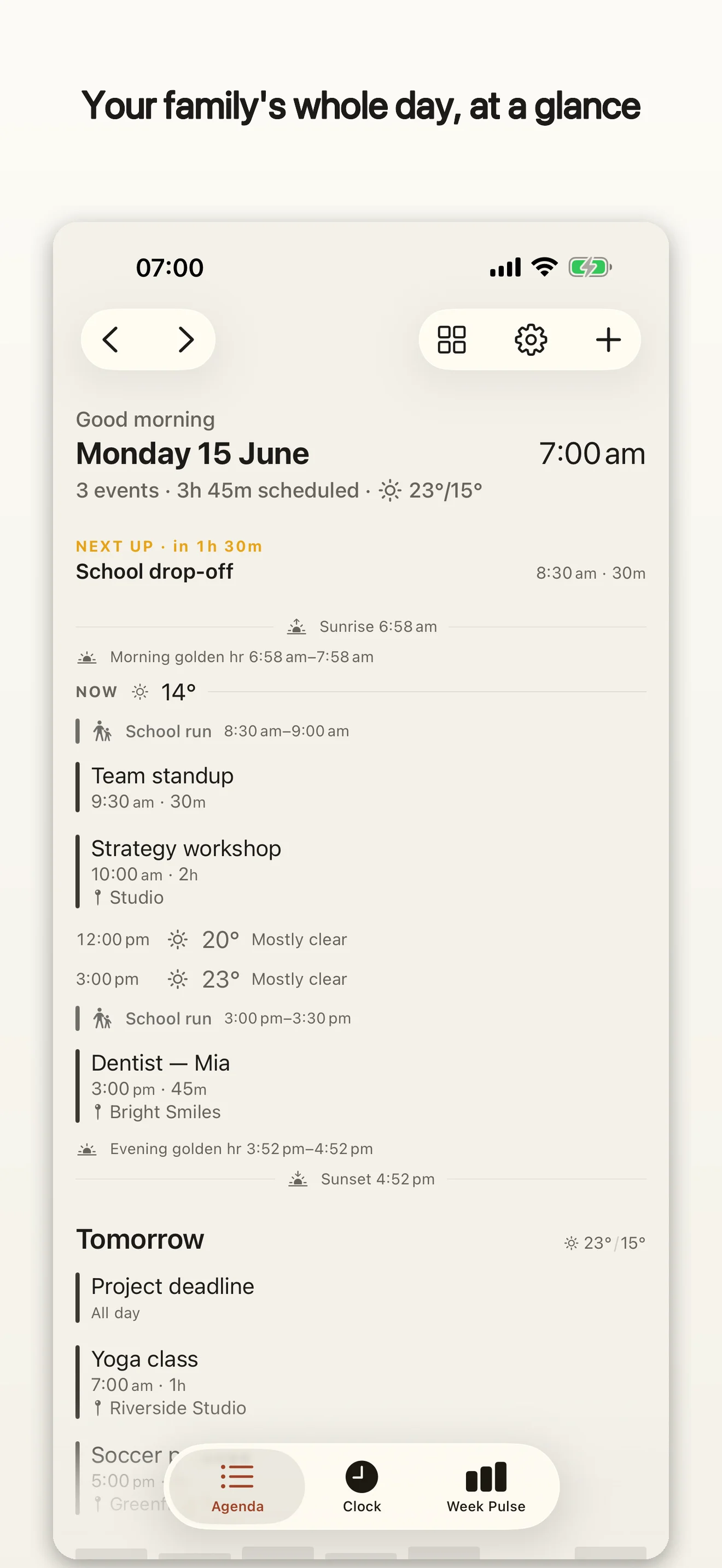This screenshot has width=722, height=1568.
Task: Open settings via the gear icon
Action: (531, 340)
